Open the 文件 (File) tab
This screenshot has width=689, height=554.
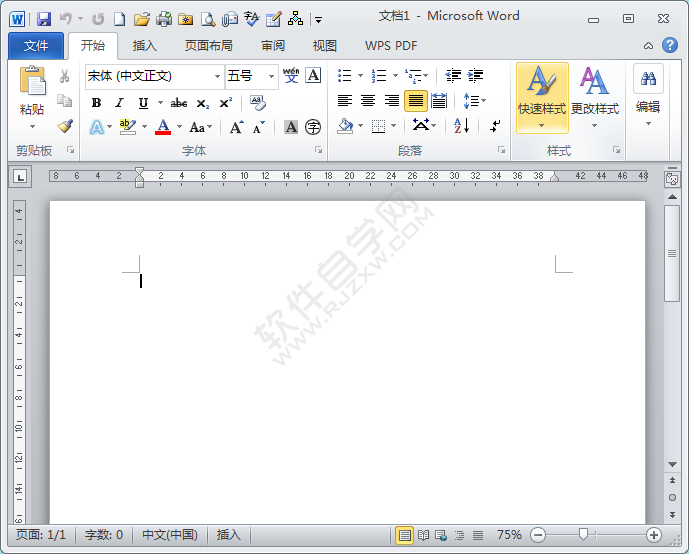click(x=36, y=46)
